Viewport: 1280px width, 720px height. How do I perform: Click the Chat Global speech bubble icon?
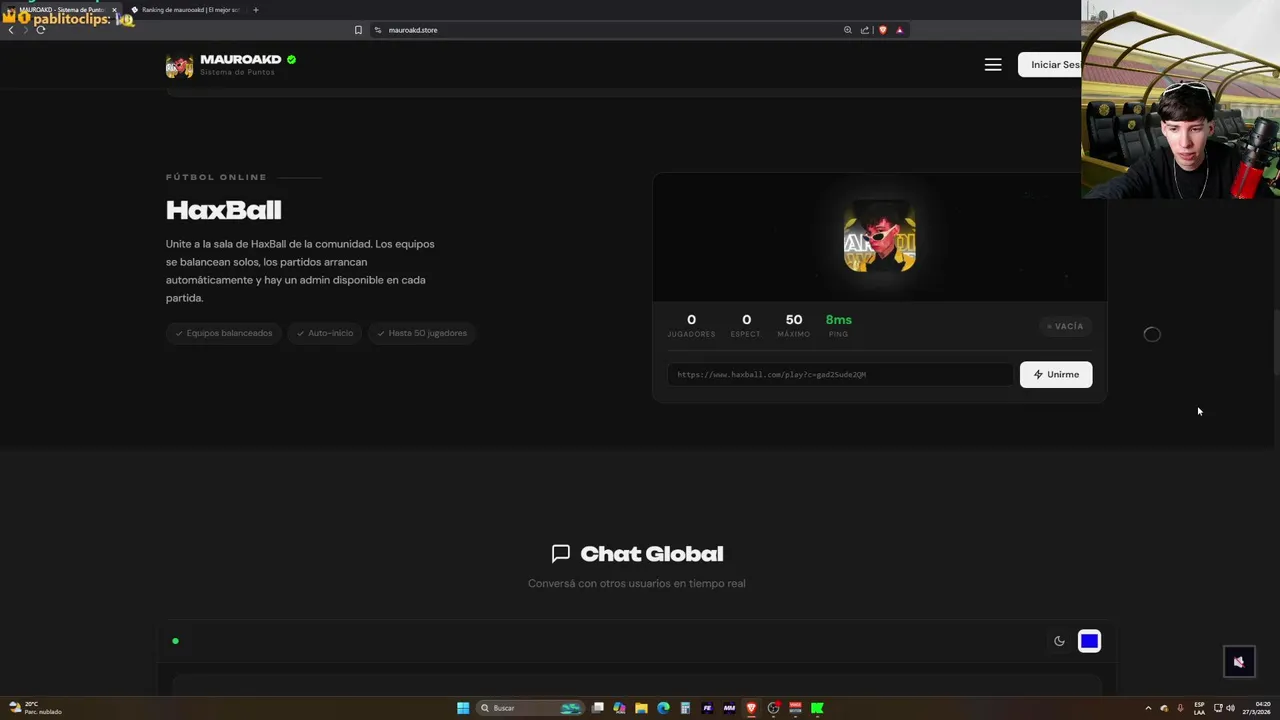pyautogui.click(x=561, y=553)
